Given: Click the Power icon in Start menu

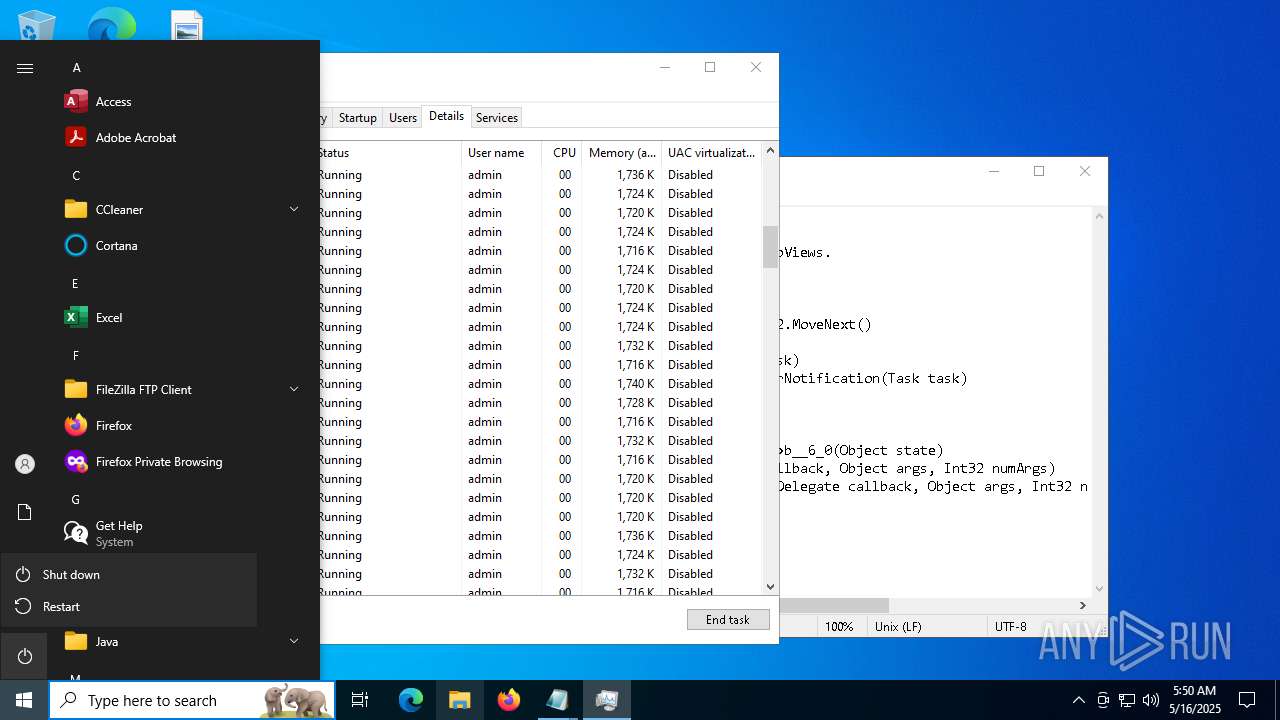Looking at the screenshot, I should point(25,656).
